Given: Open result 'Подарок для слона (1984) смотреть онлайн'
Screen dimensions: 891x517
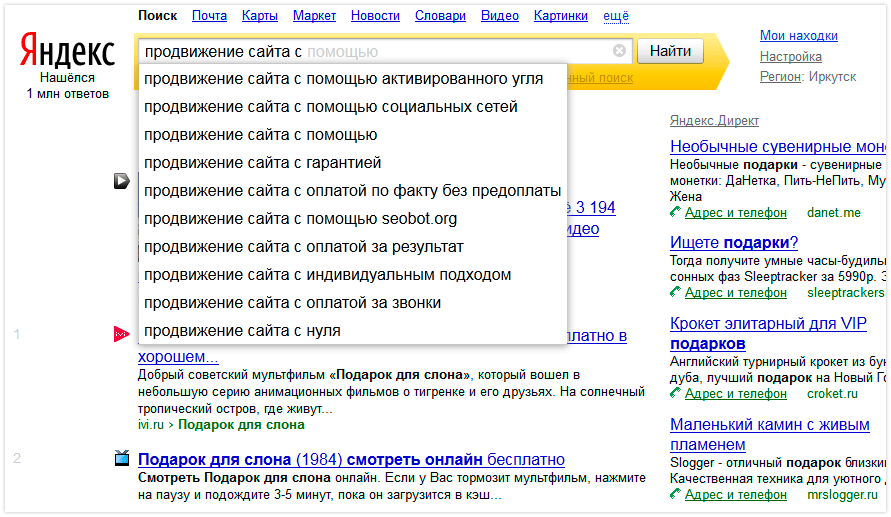Looking at the screenshot, I should tap(351, 459).
